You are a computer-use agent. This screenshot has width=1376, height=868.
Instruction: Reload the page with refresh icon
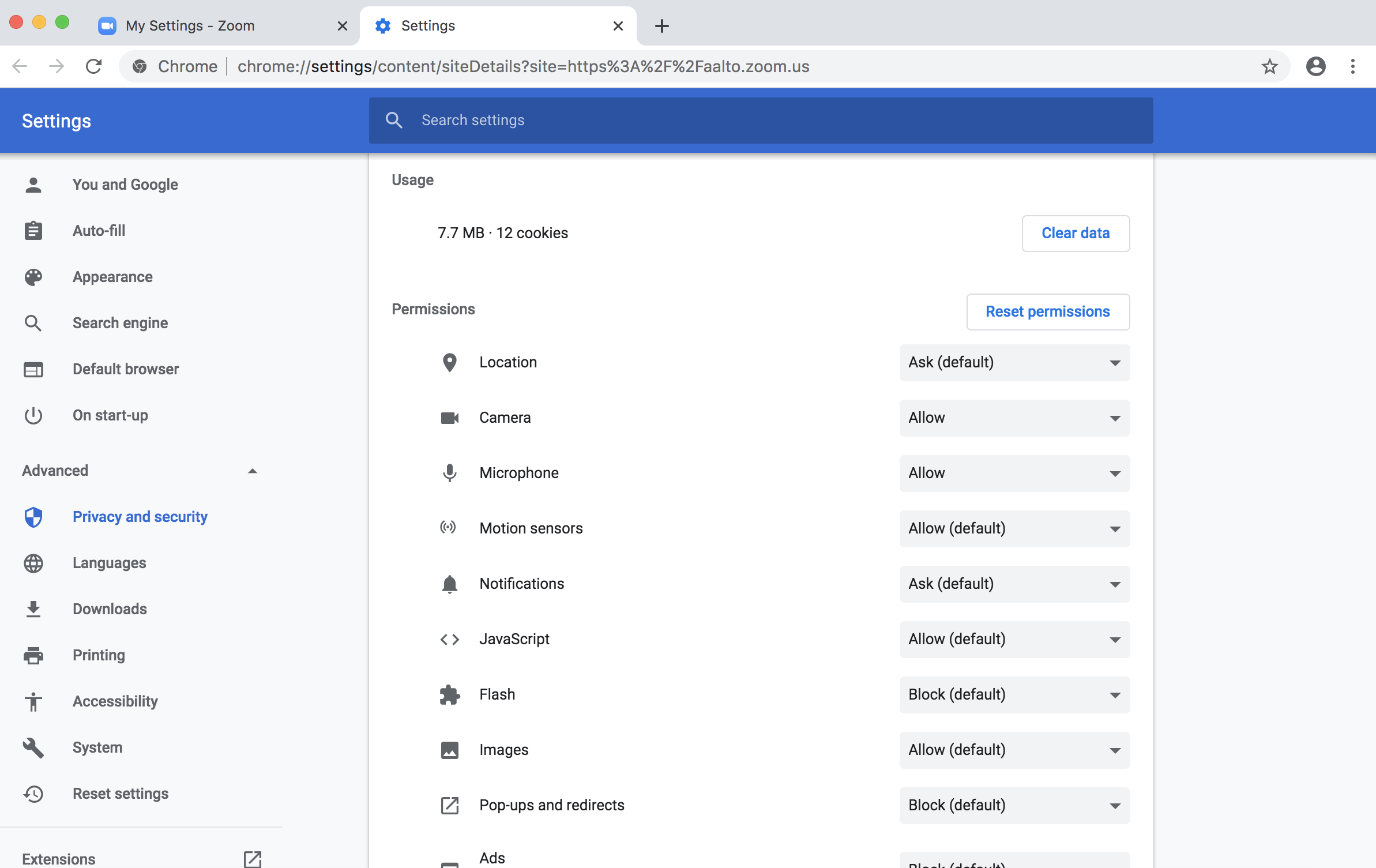tap(93, 66)
